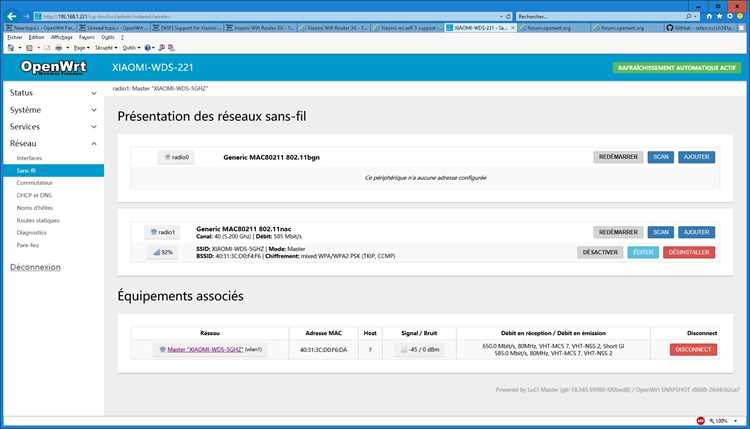750x429 pixels.
Task: Open the Fichier menu
Action: click(x=15, y=37)
